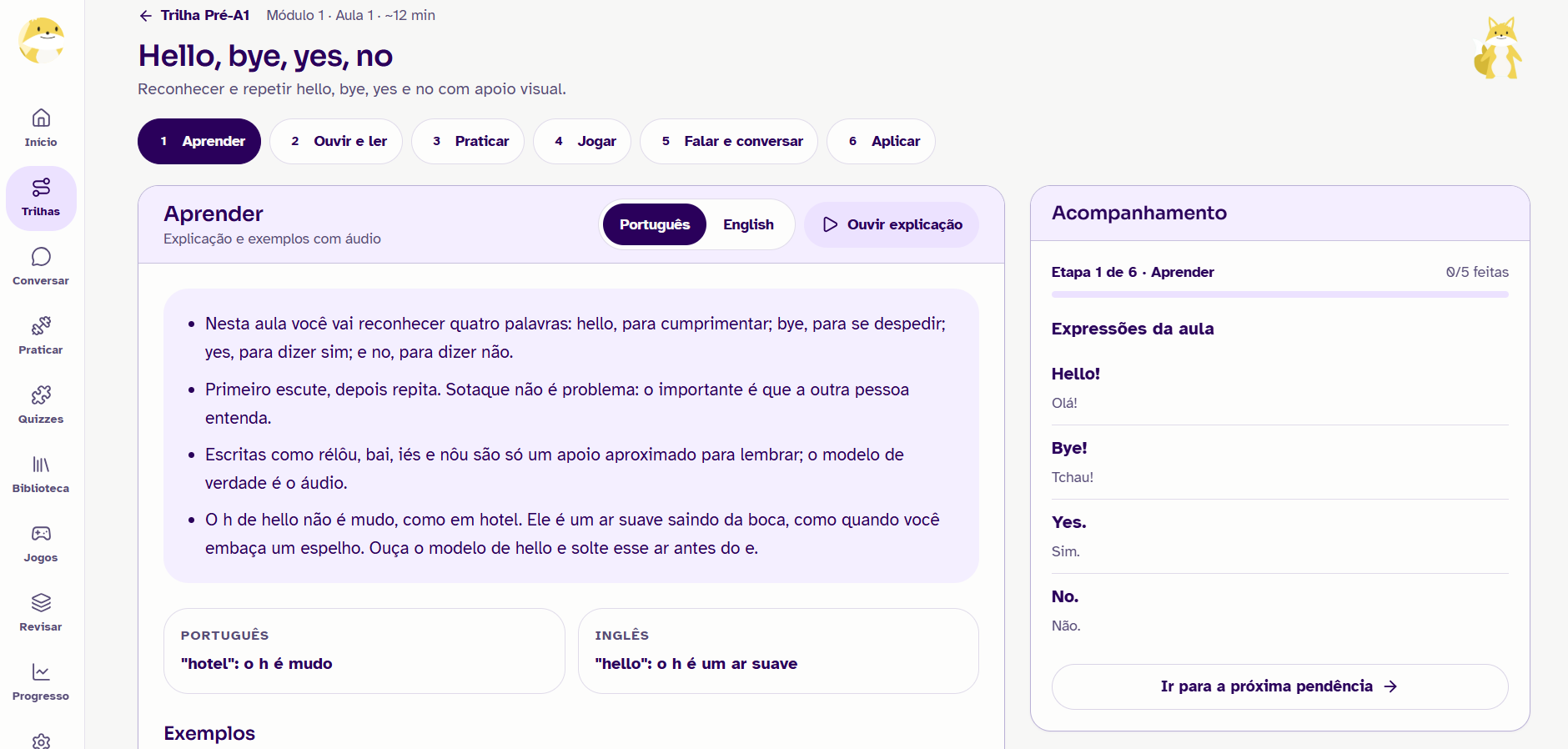Select step 6 Aplicar tab
This screenshot has width=1568, height=749.
[881, 142]
